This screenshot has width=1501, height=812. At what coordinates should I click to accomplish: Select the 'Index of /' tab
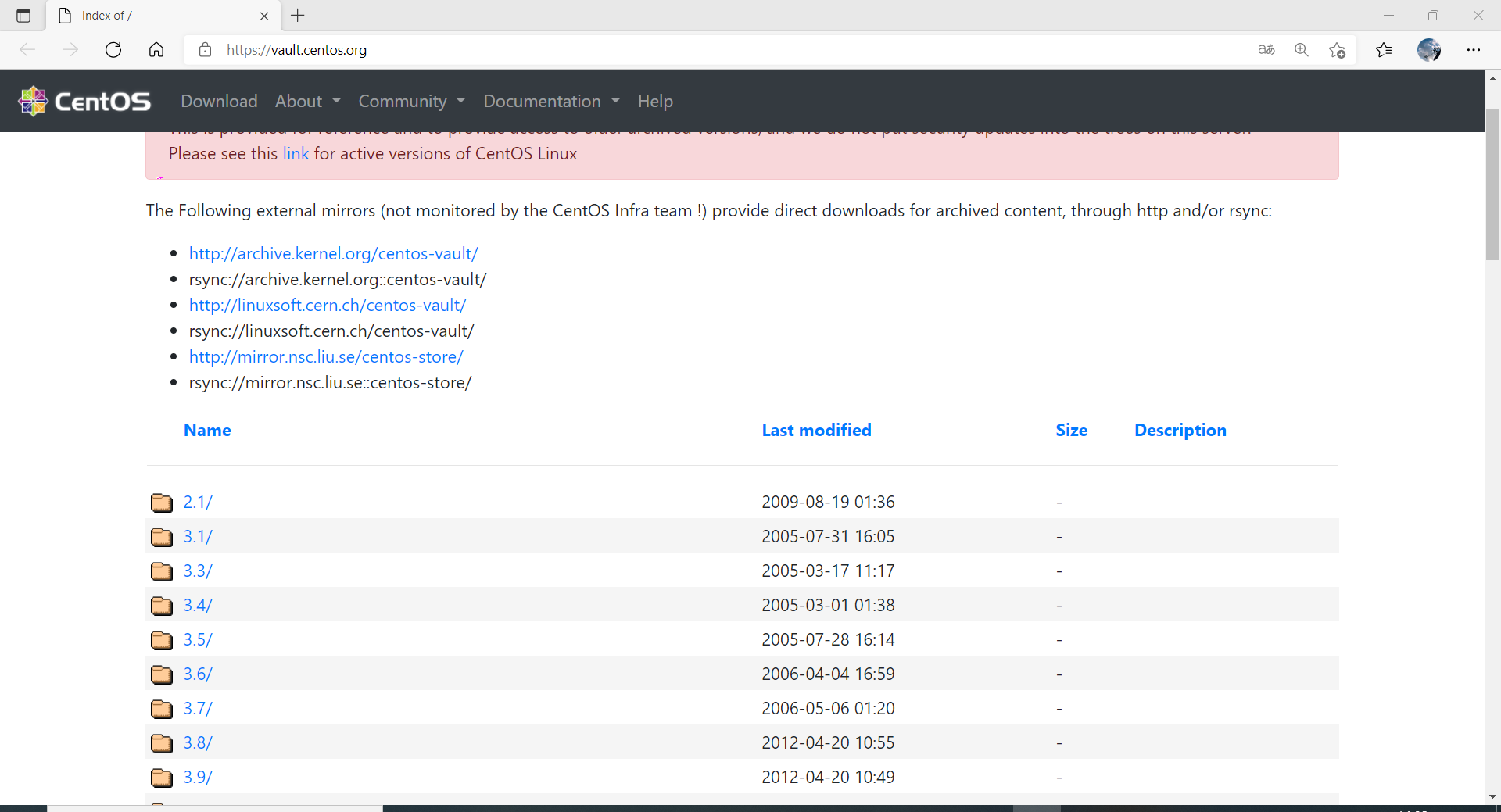pyautogui.click(x=163, y=16)
